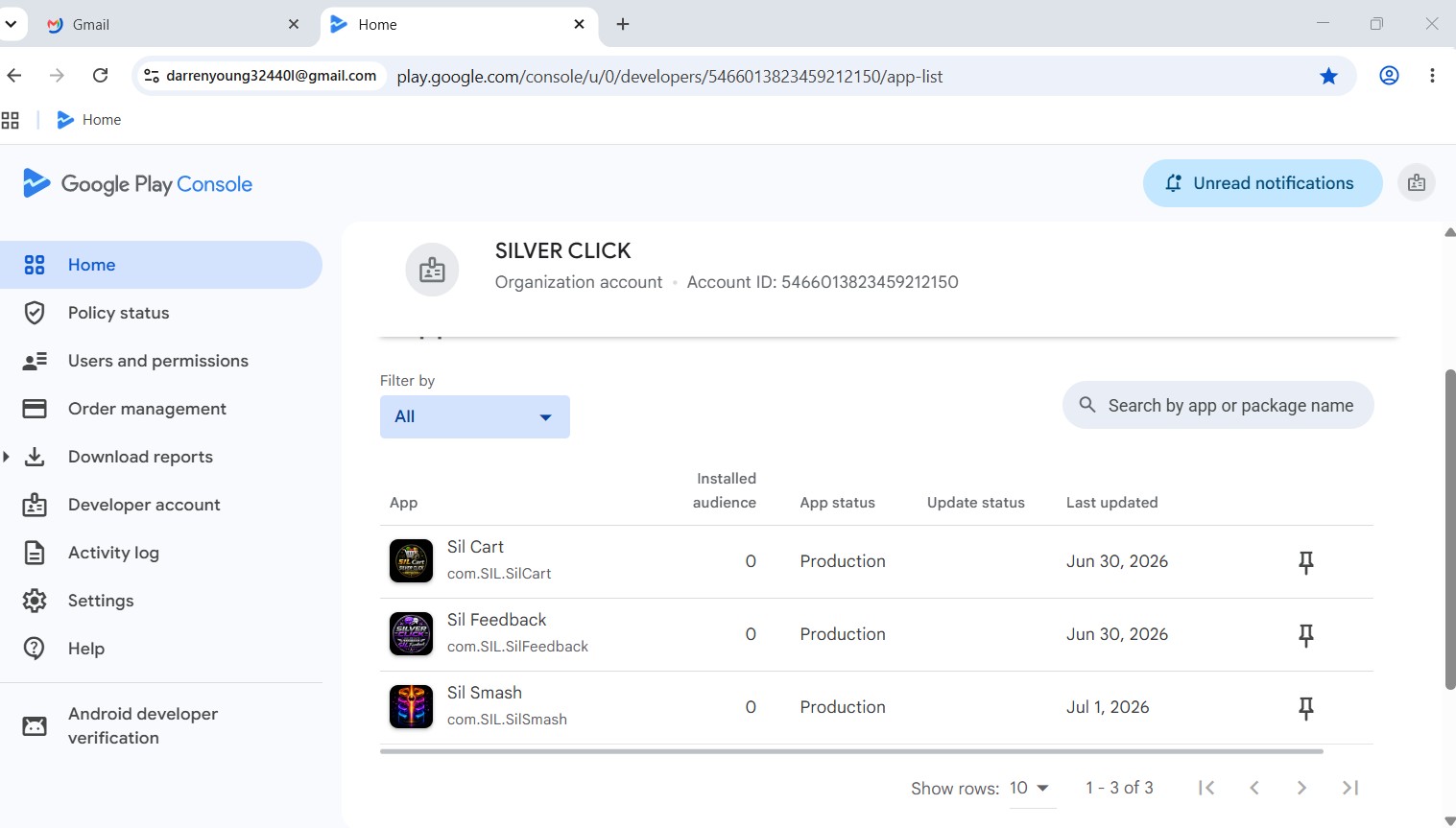Click the Settings gear icon
The image size is (1456, 828).
35,601
